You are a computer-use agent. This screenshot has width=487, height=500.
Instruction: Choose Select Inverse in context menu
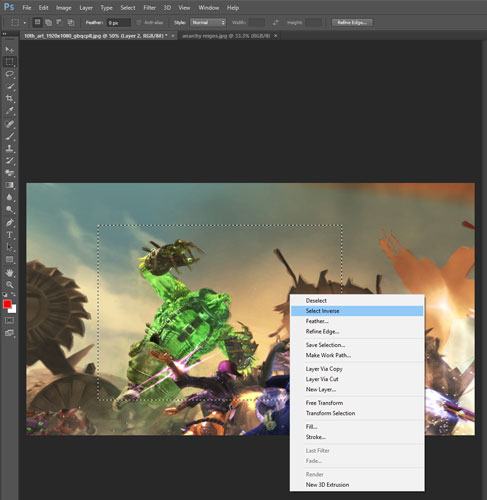click(357, 311)
